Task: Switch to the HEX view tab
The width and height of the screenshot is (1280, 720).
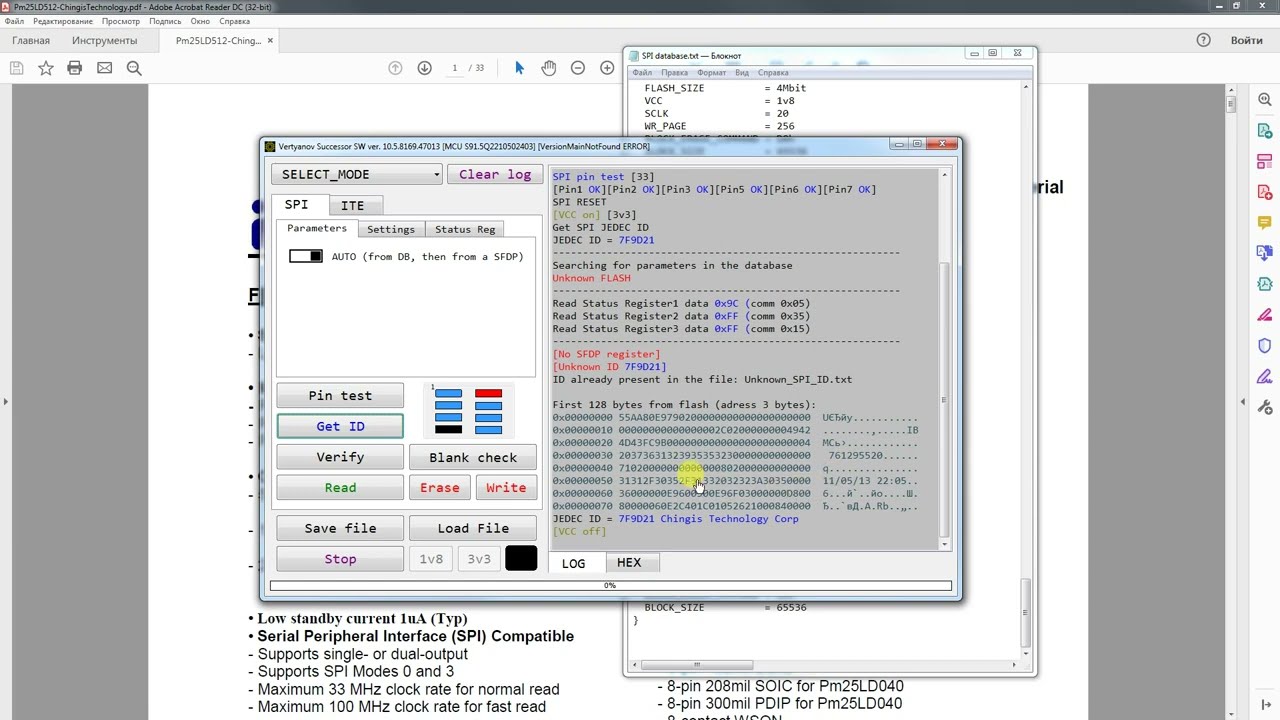Action: [x=629, y=562]
